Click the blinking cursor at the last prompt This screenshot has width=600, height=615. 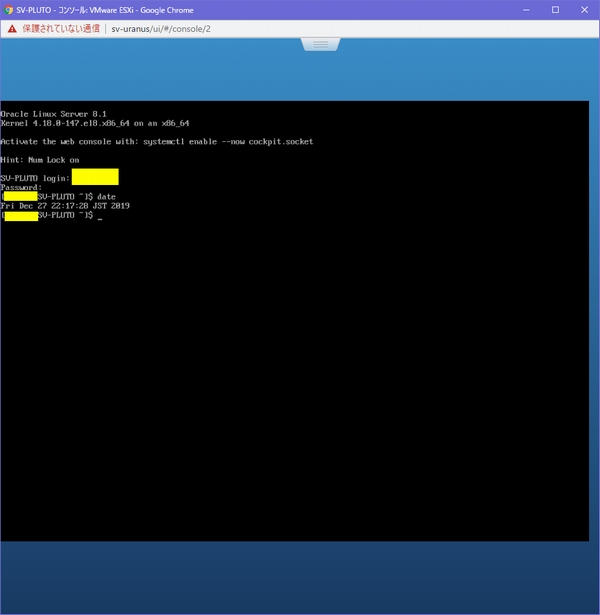pos(100,218)
